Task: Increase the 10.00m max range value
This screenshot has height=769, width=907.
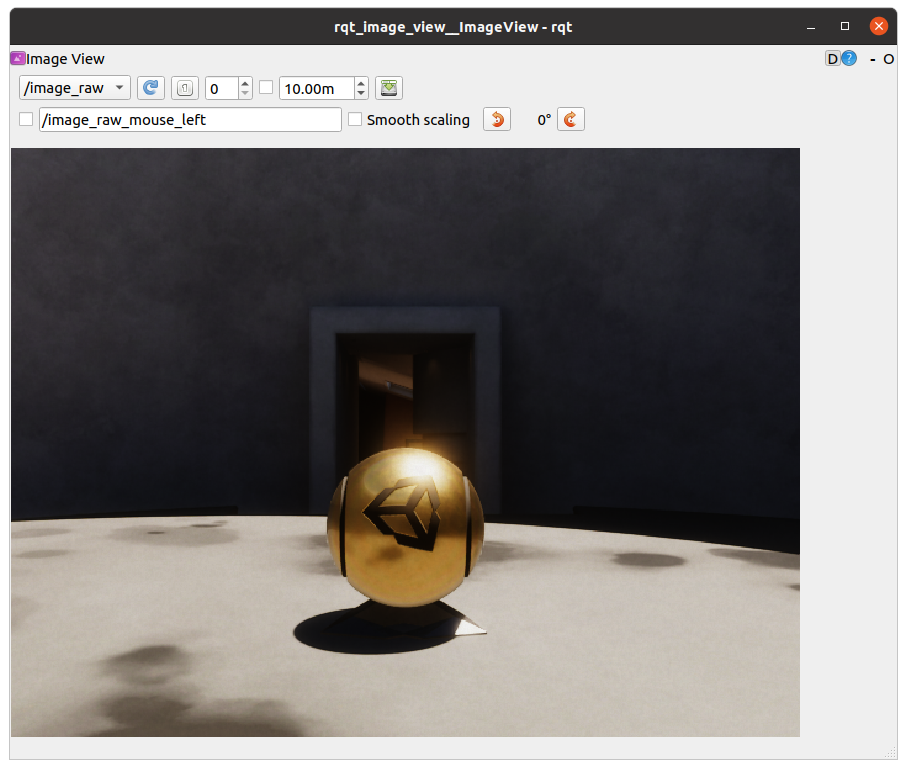Action: pyautogui.click(x=361, y=83)
